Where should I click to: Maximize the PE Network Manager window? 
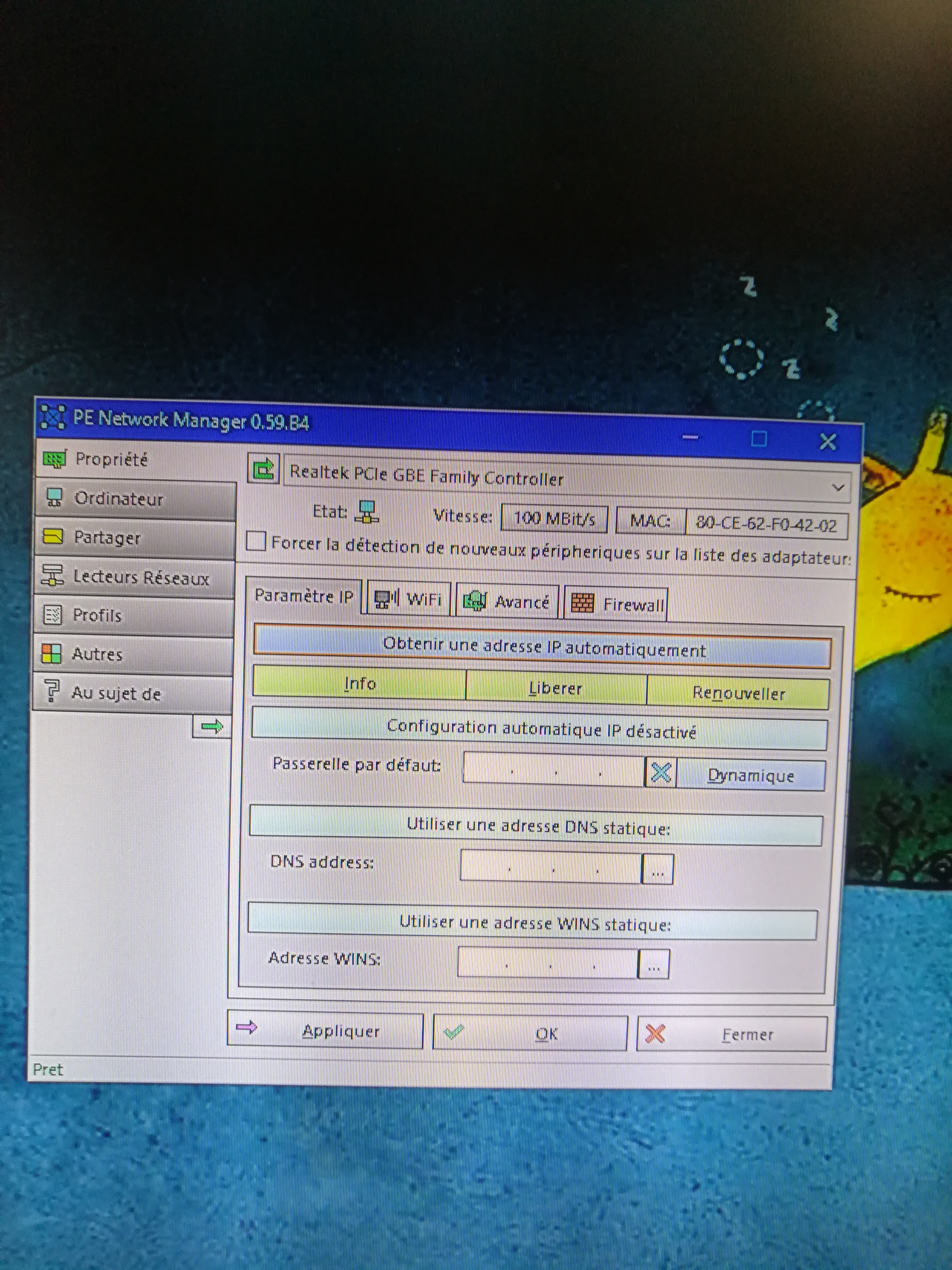758,439
